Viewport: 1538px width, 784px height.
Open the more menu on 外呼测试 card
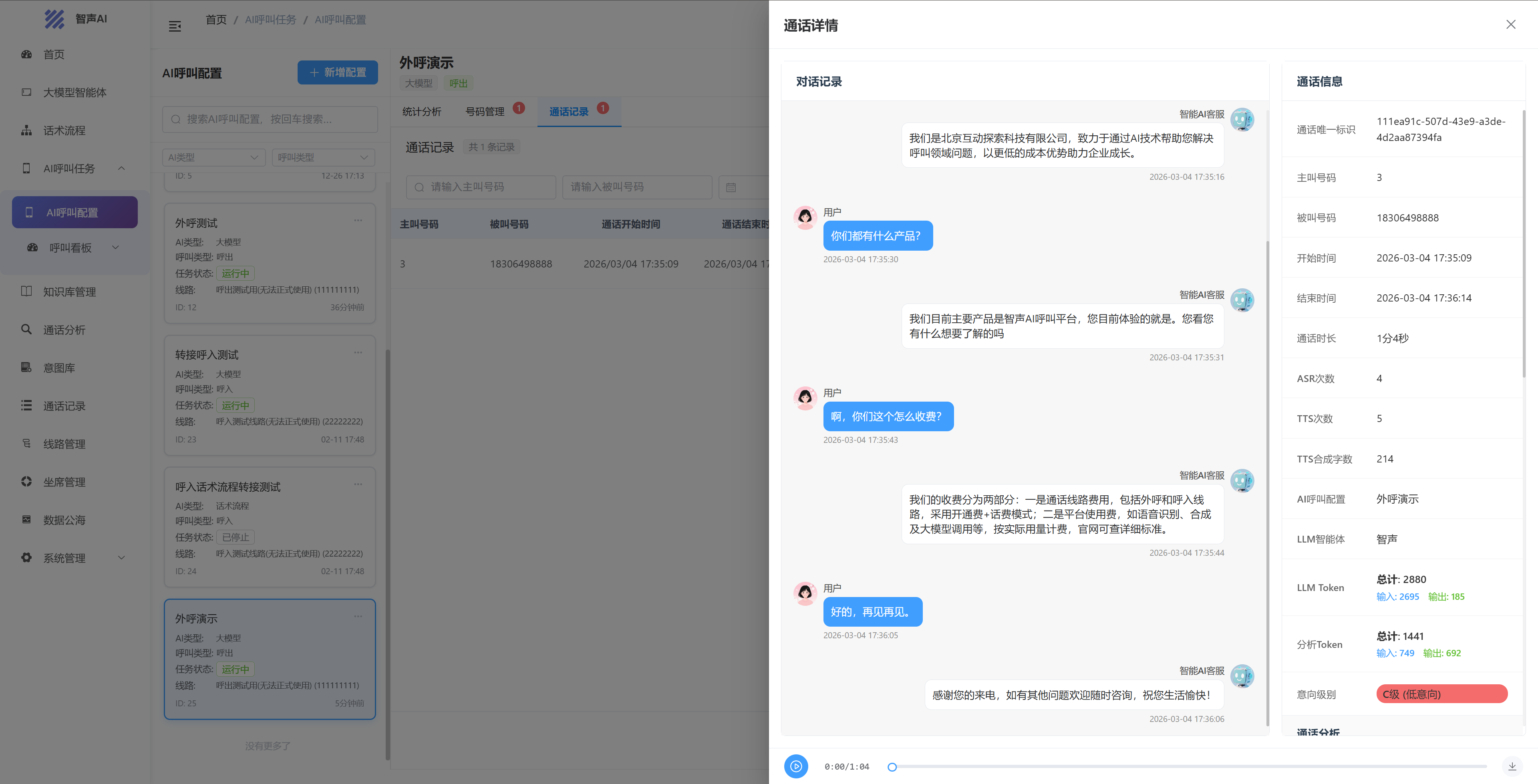[x=358, y=220]
